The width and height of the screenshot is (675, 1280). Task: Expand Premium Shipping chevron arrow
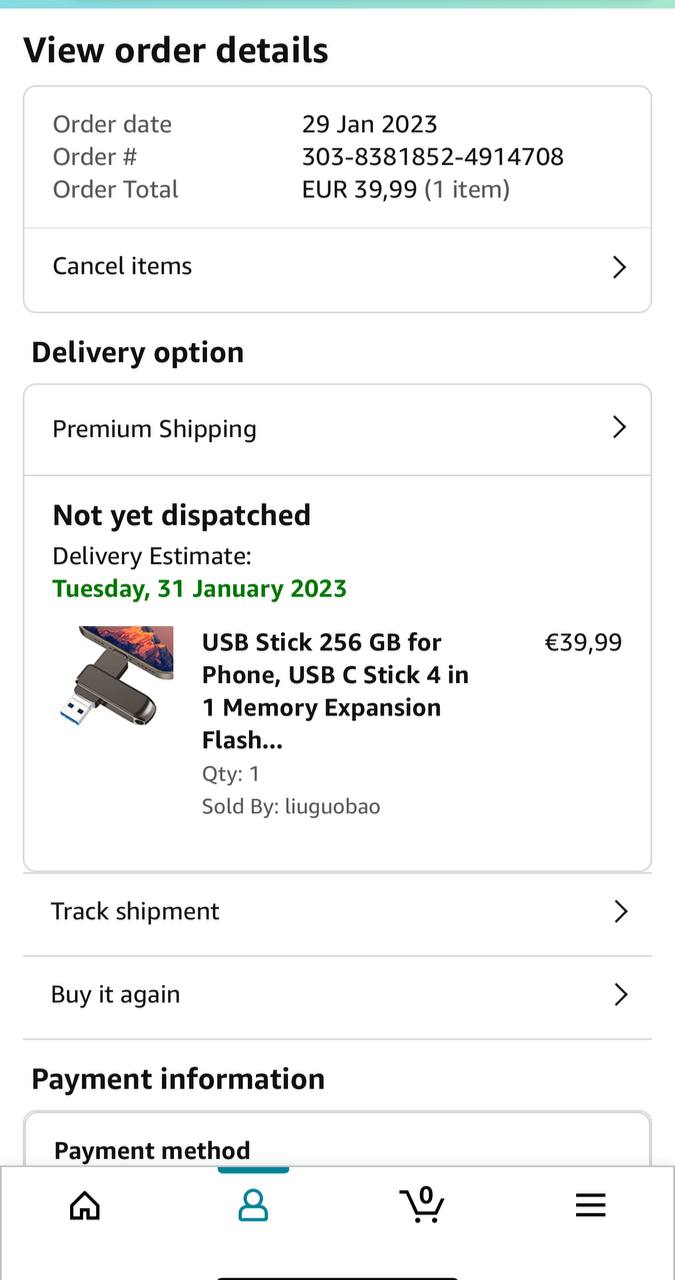[619, 428]
